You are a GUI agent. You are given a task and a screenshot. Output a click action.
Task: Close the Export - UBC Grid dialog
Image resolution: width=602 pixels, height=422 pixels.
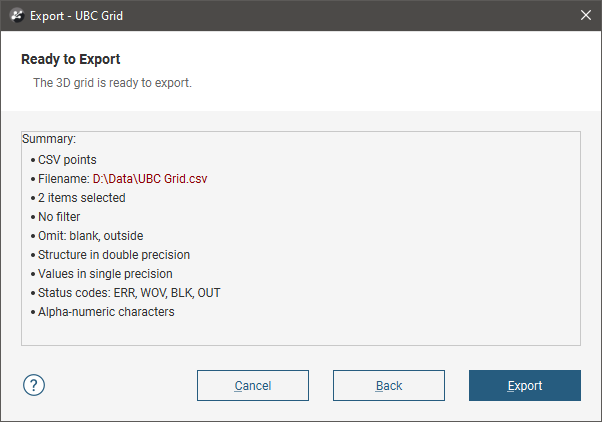(586, 15)
